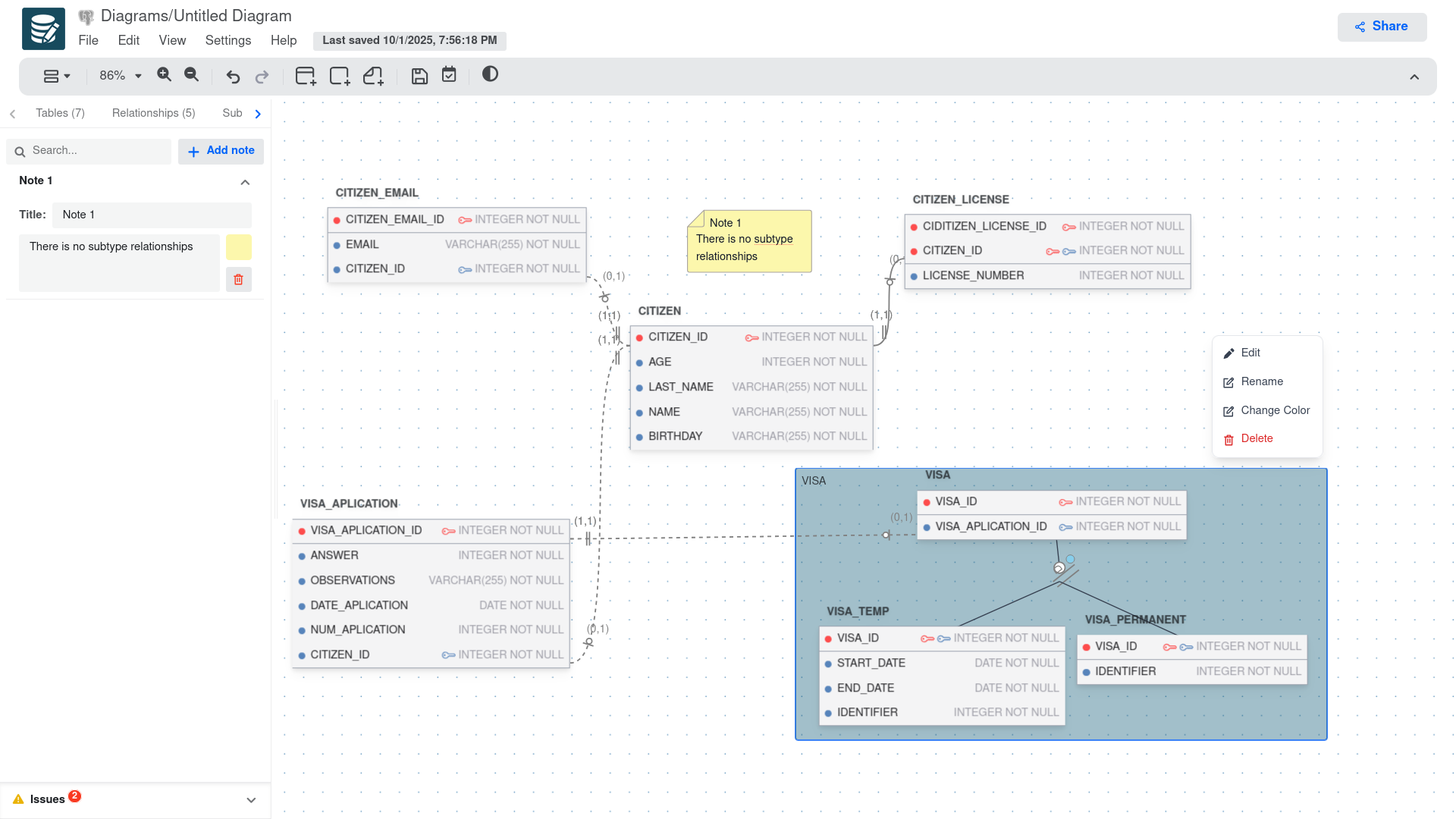The image size is (1456, 819).
Task: Open the layout view dropdown
Action: click(56, 76)
